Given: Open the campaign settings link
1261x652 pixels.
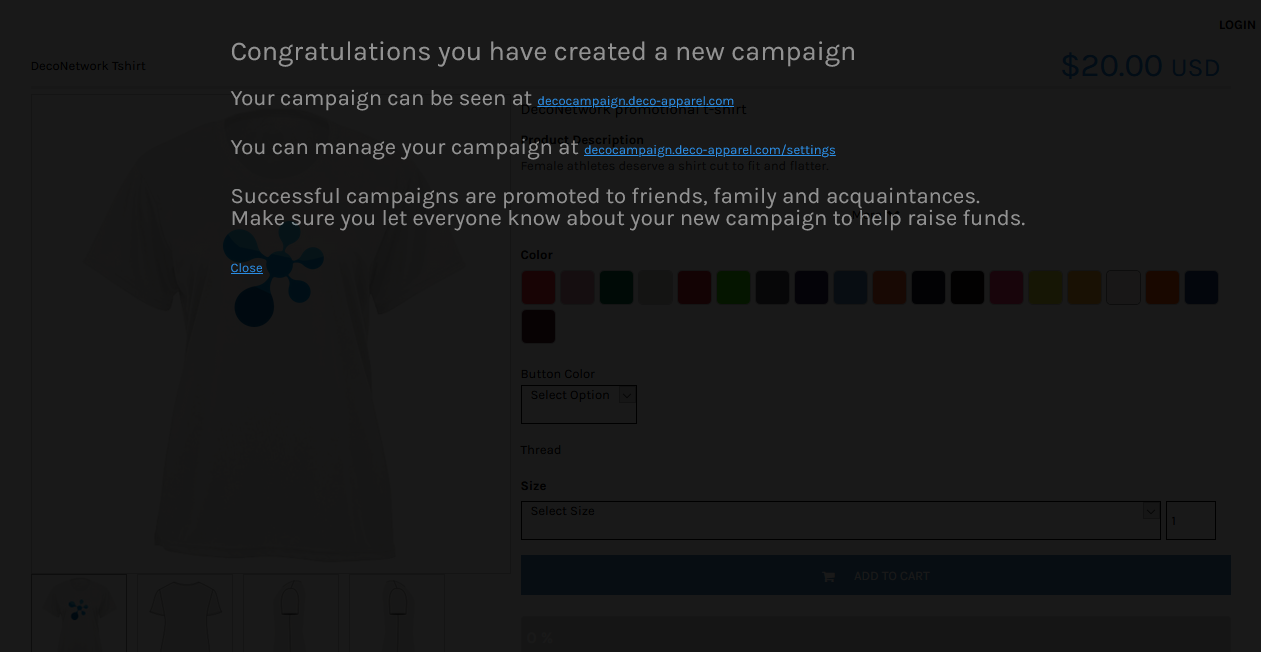Looking at the screenshot, I should pos(709,149).
